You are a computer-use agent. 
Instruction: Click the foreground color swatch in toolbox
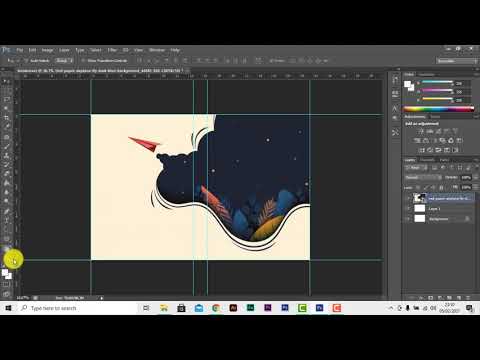click(5, 273)
